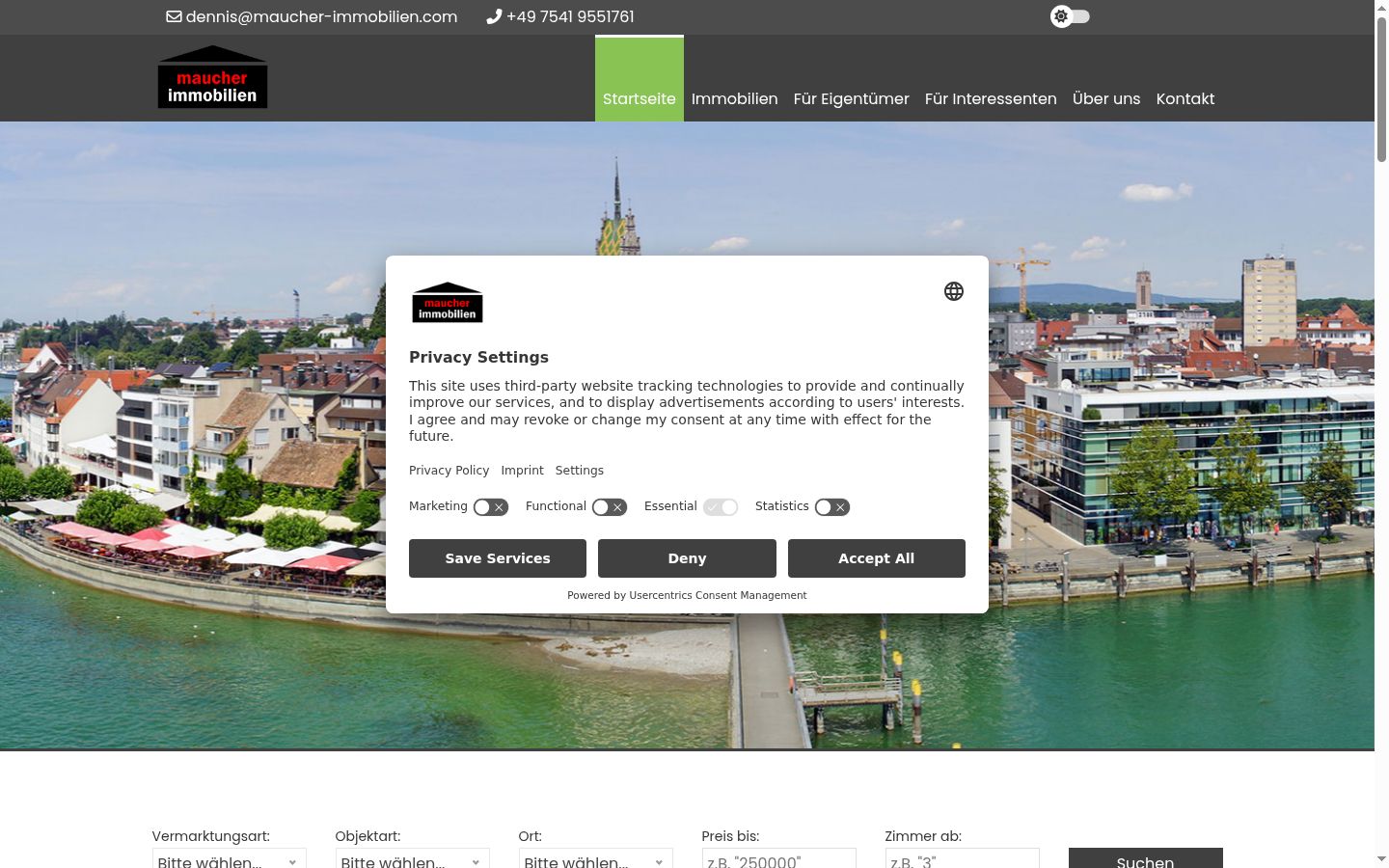Enable the Statistics consent toggle
This screenshot has height=868, width=1389.
click(x=831, y=507)
